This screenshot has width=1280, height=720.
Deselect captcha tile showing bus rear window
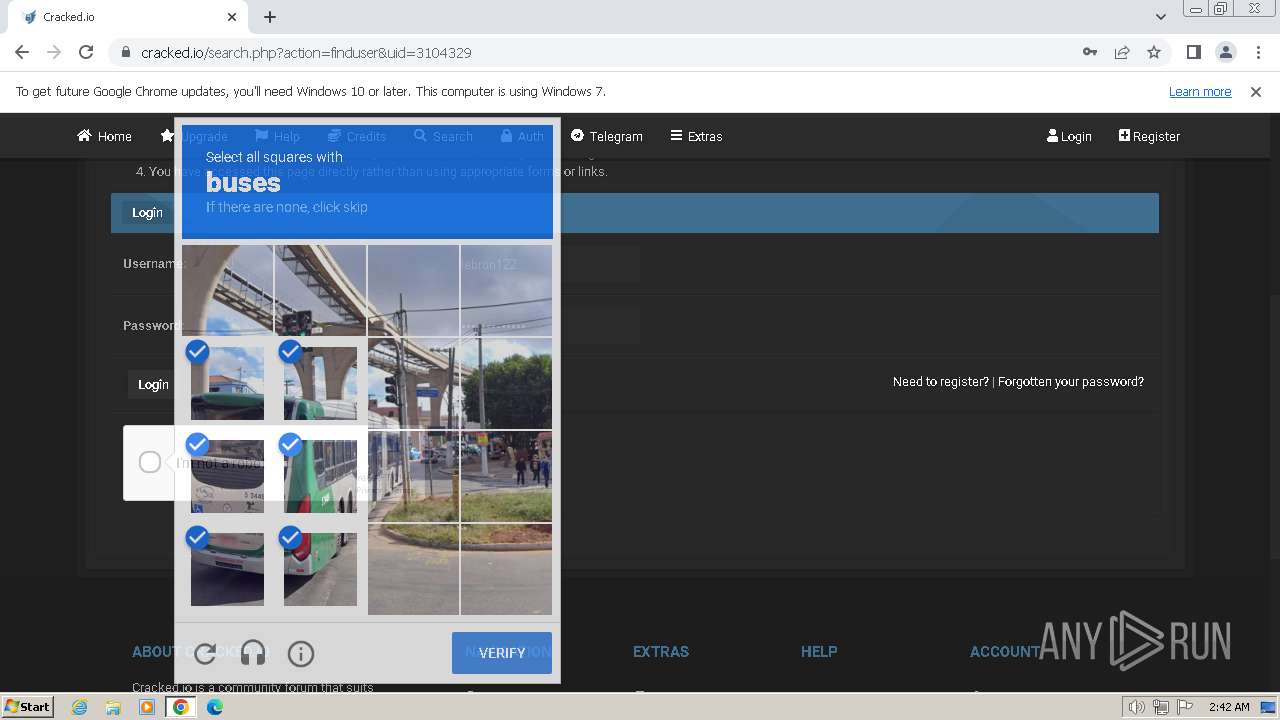click(227, 476)
